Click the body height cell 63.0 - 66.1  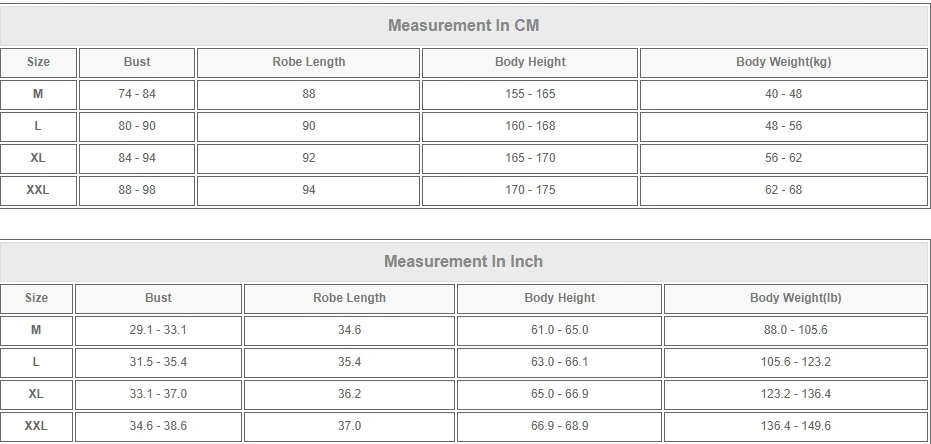pos(559,362)
